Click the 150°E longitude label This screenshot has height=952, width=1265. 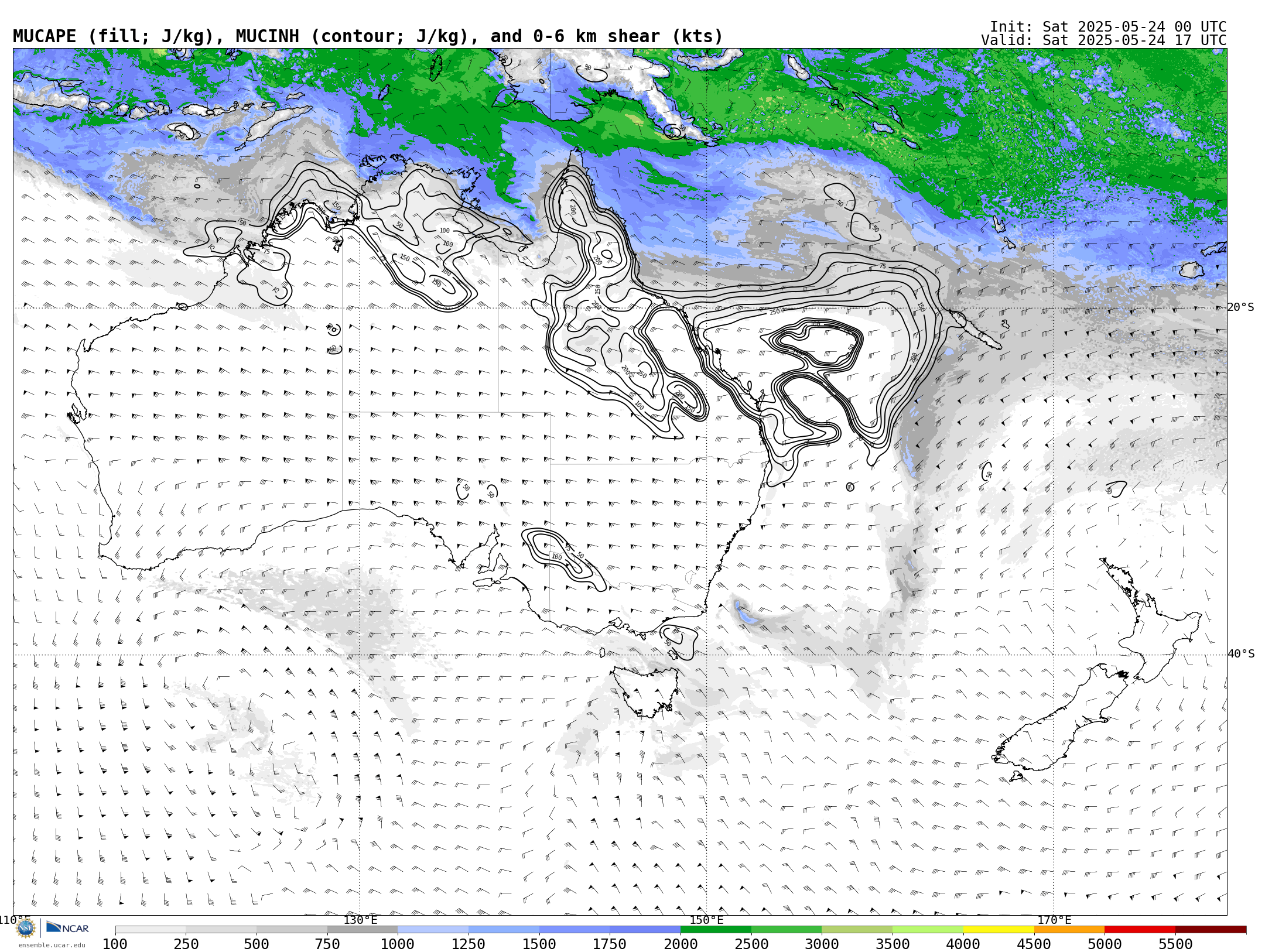pos(706,920)
